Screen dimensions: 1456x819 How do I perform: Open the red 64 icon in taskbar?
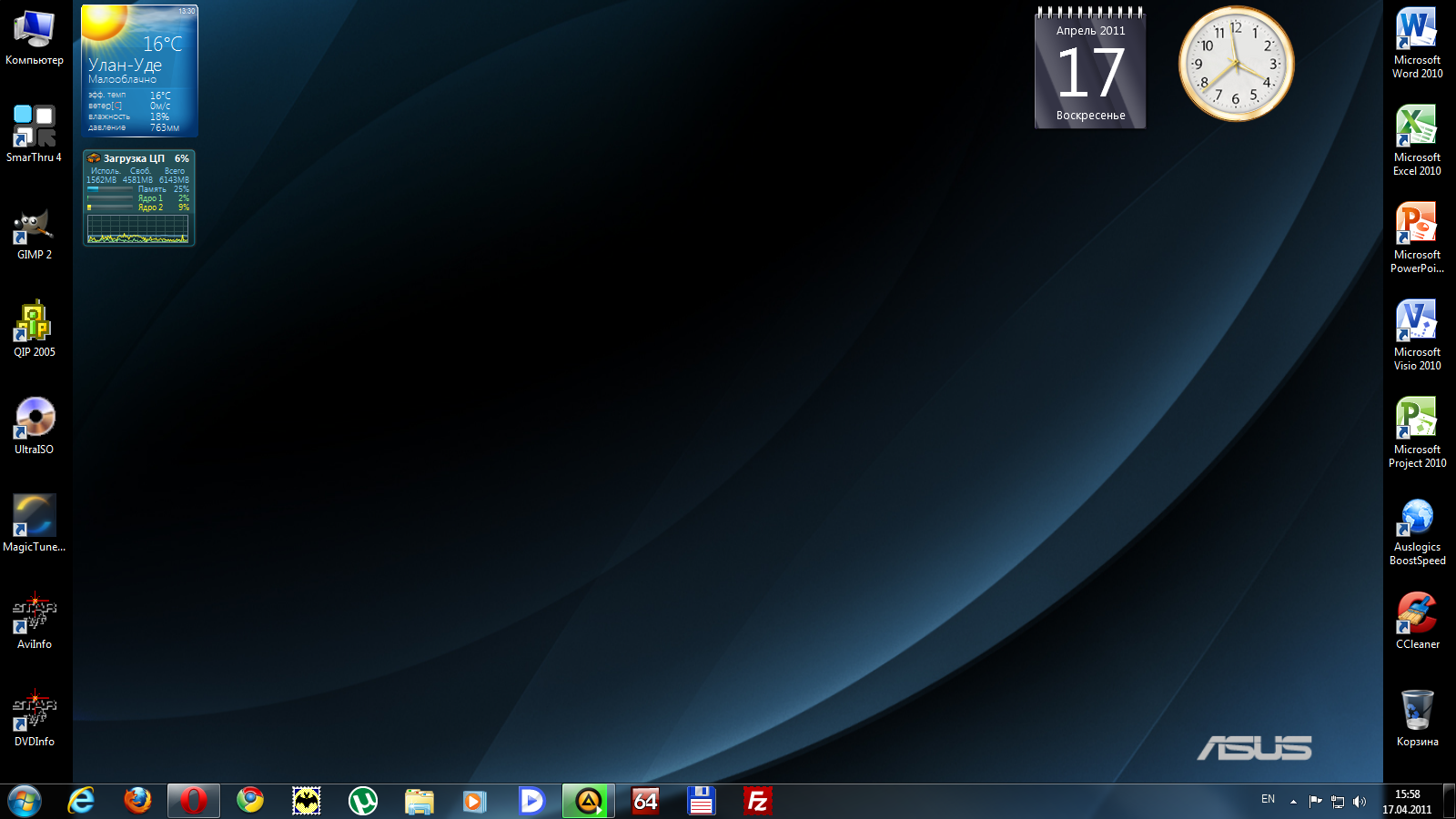click(645, 801)
